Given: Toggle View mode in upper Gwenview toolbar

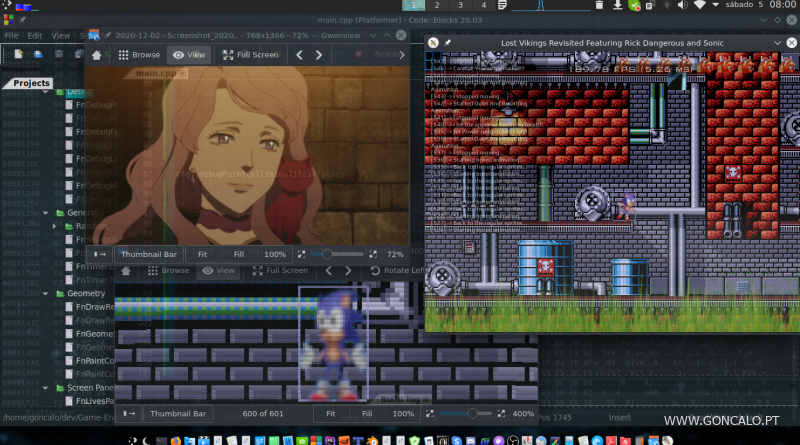Looking at the screenshot, I should (x=190, y=55).
